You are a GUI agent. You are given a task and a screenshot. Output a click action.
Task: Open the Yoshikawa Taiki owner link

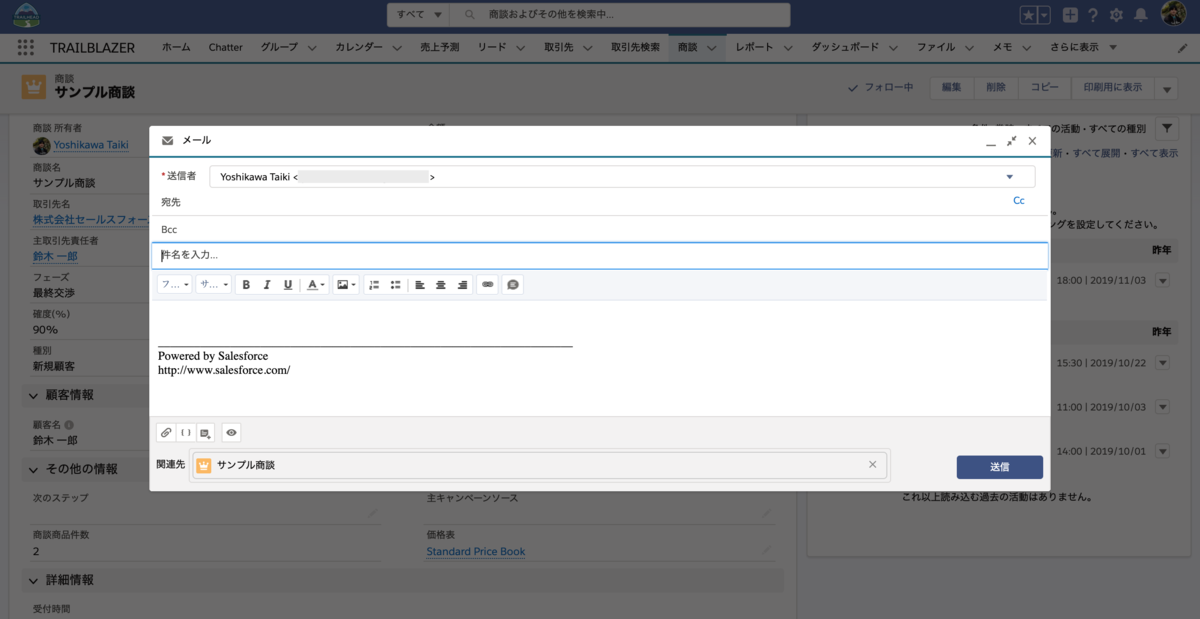click(x=91, y=145)
